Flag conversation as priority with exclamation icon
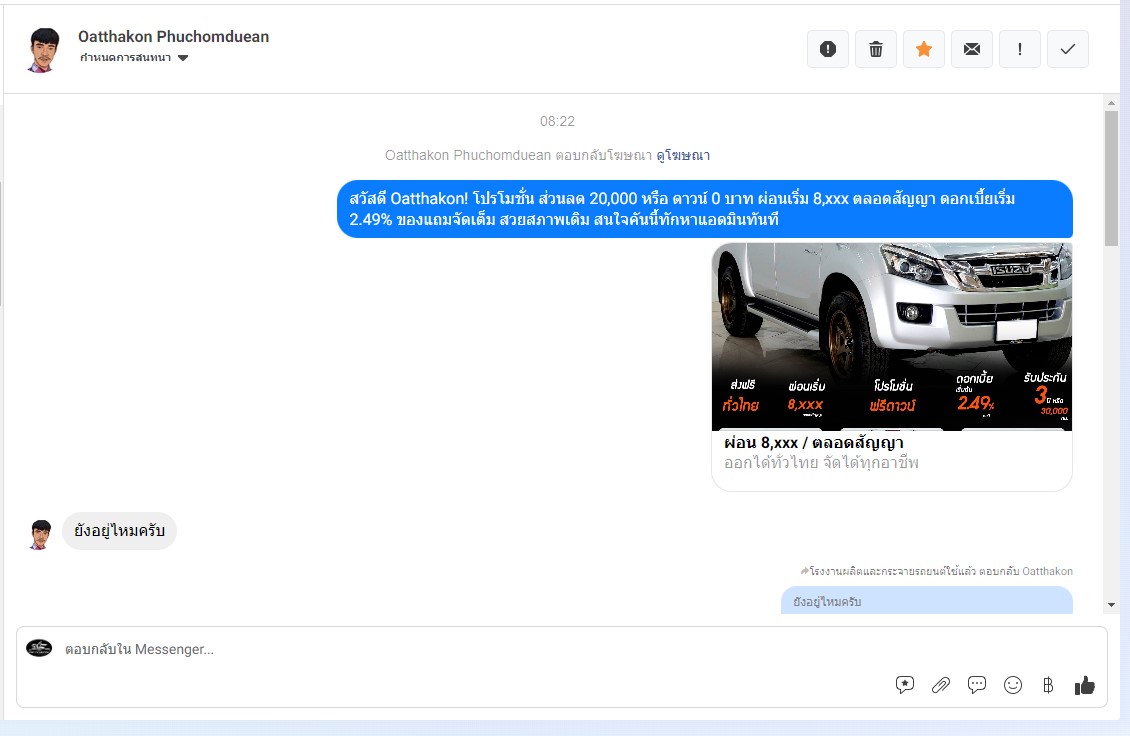The image size is (1130, 736). tap(1020, 49)
